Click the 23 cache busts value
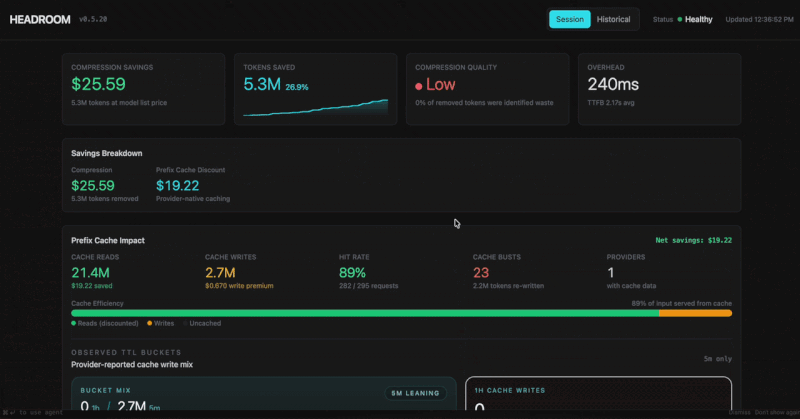The height and width of the screenshot is (419, 800). click(481, 273)
